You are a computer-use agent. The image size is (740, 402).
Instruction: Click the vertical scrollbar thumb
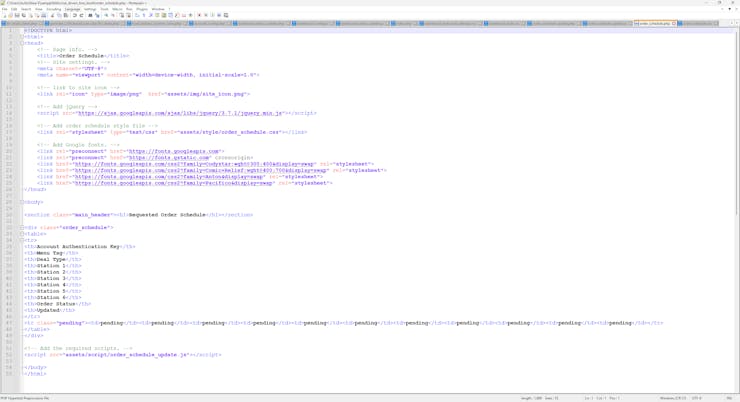click(x=737, y=123)
